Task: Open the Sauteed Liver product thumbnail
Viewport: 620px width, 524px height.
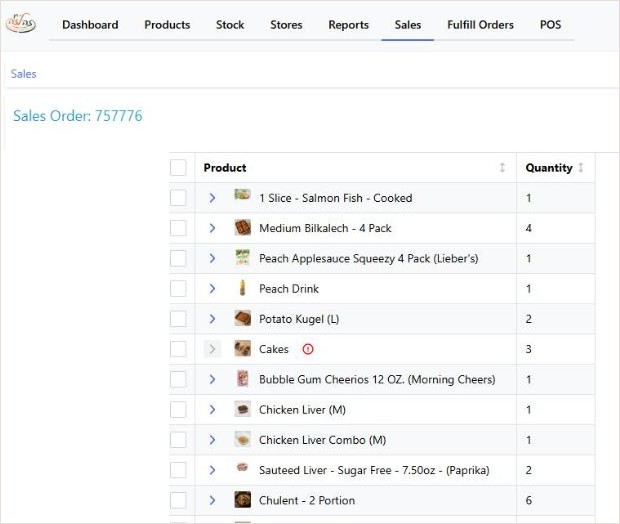Action: [x=242, y=467]
